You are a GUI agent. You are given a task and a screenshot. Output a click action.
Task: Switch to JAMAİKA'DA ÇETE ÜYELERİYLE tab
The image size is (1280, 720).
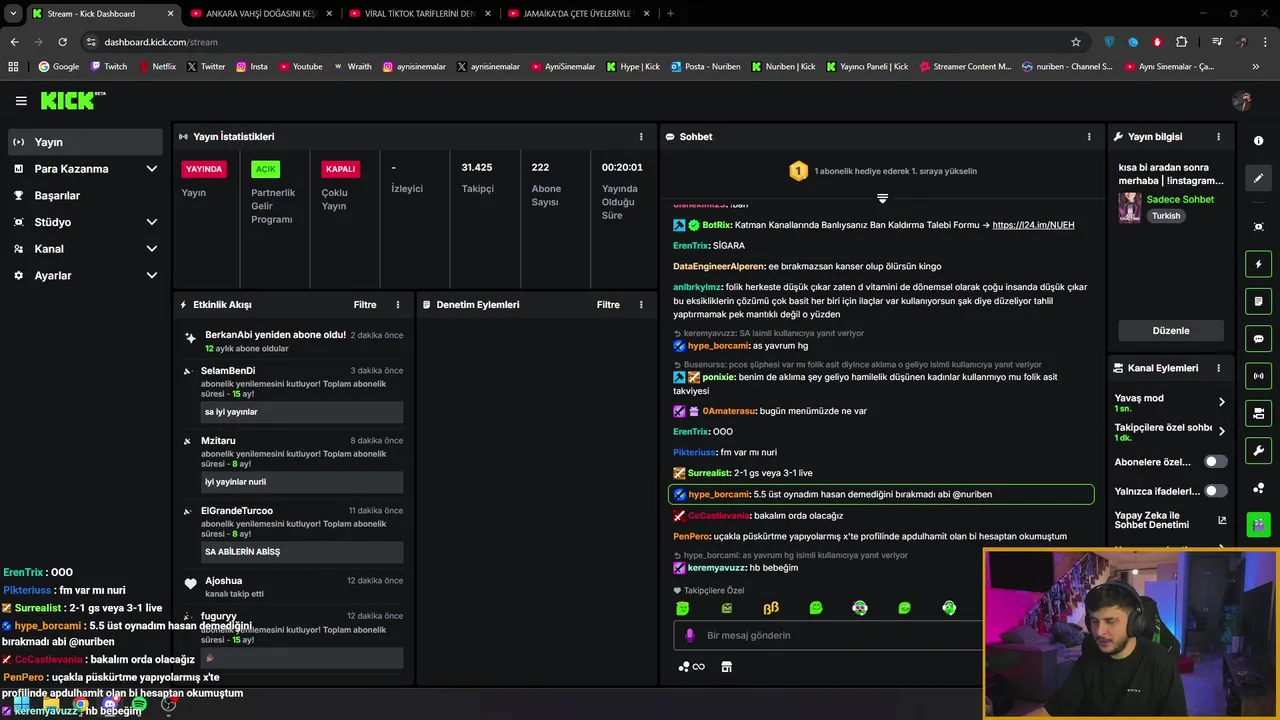(x=578, y=13)
